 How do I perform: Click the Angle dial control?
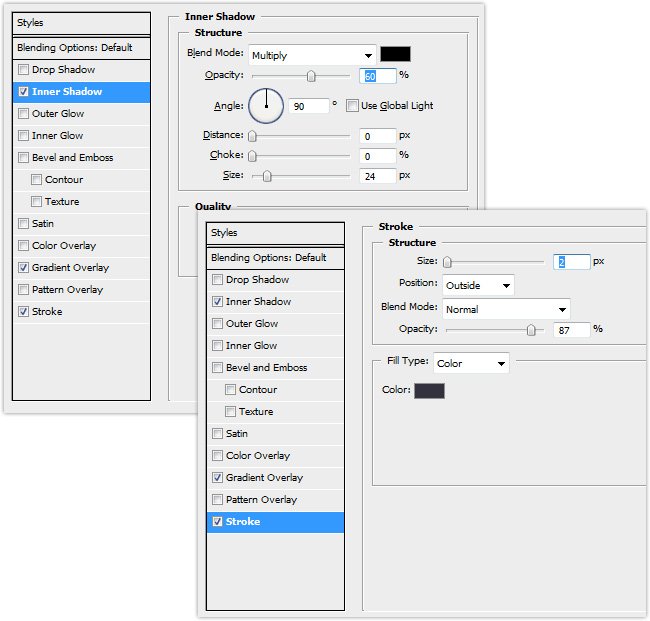(x=266, y=106)
